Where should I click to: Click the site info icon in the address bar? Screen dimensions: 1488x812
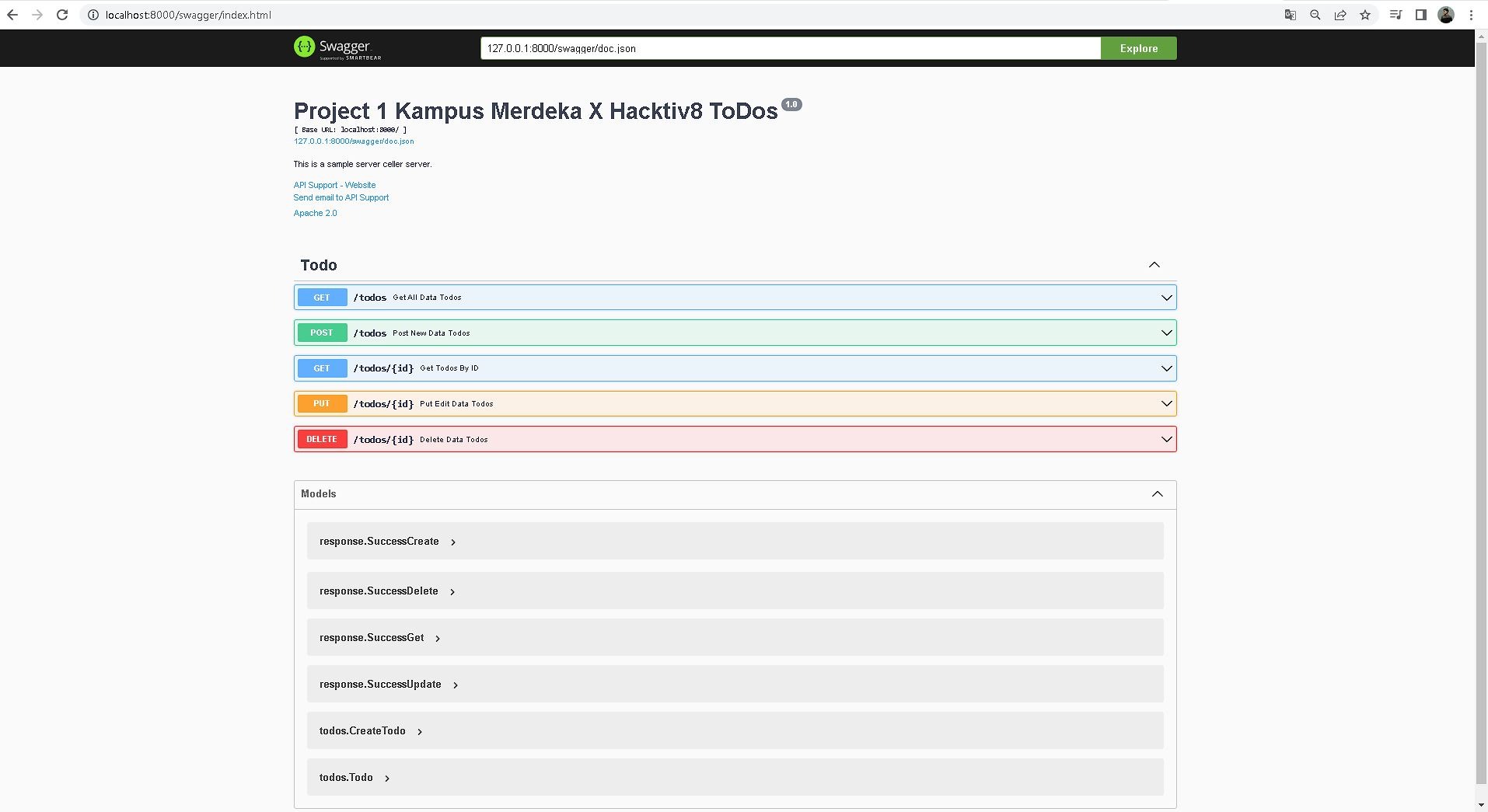[92, 14]
